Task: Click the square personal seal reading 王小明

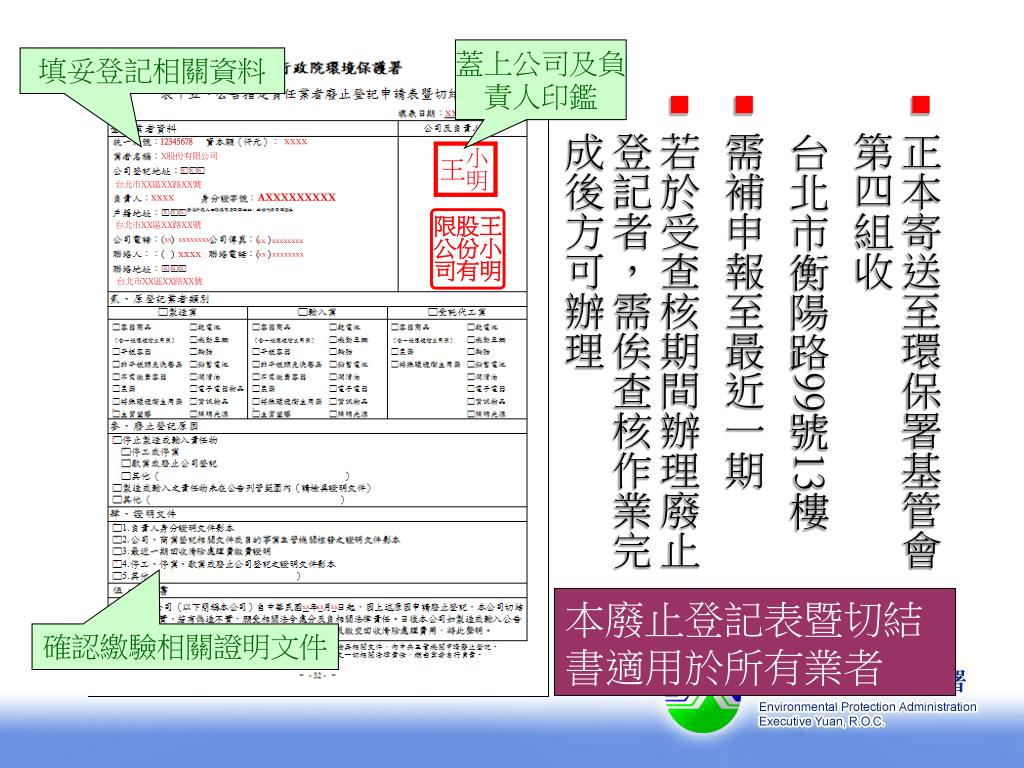Action: (466, 169)
